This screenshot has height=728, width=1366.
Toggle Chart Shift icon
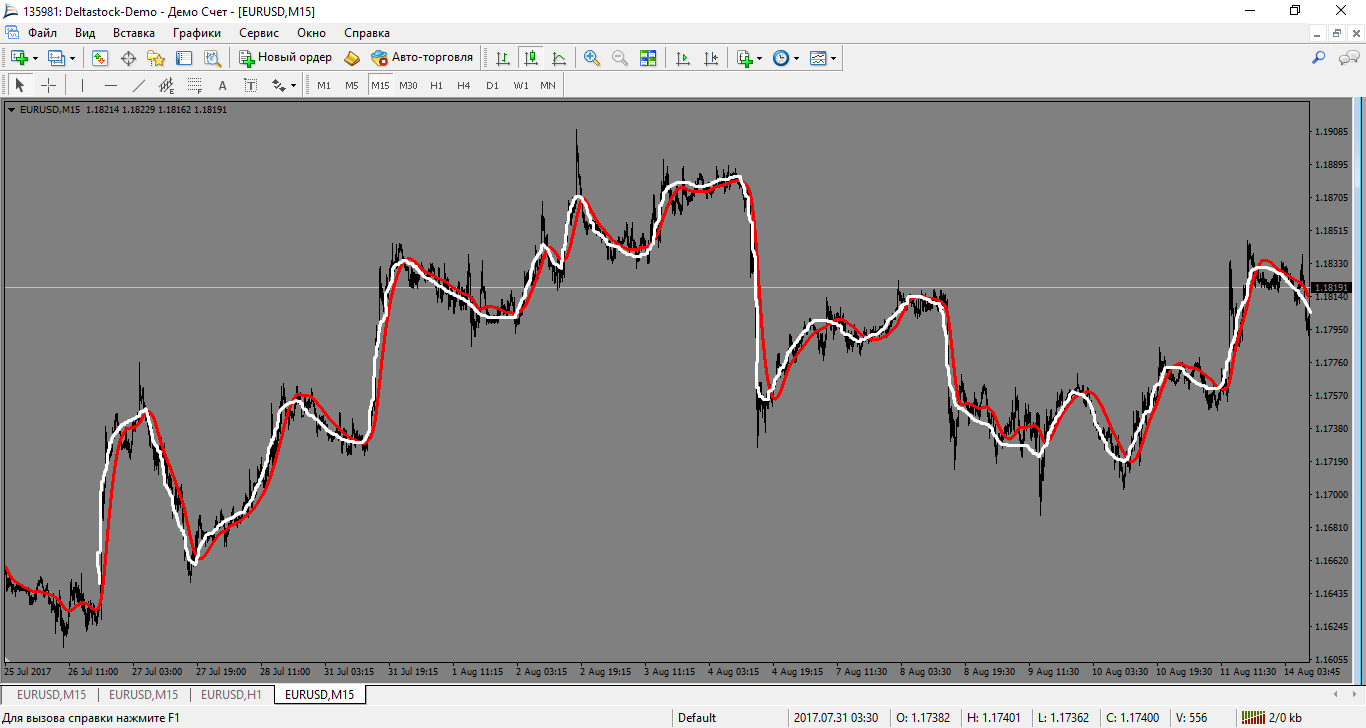pos(711,58)
